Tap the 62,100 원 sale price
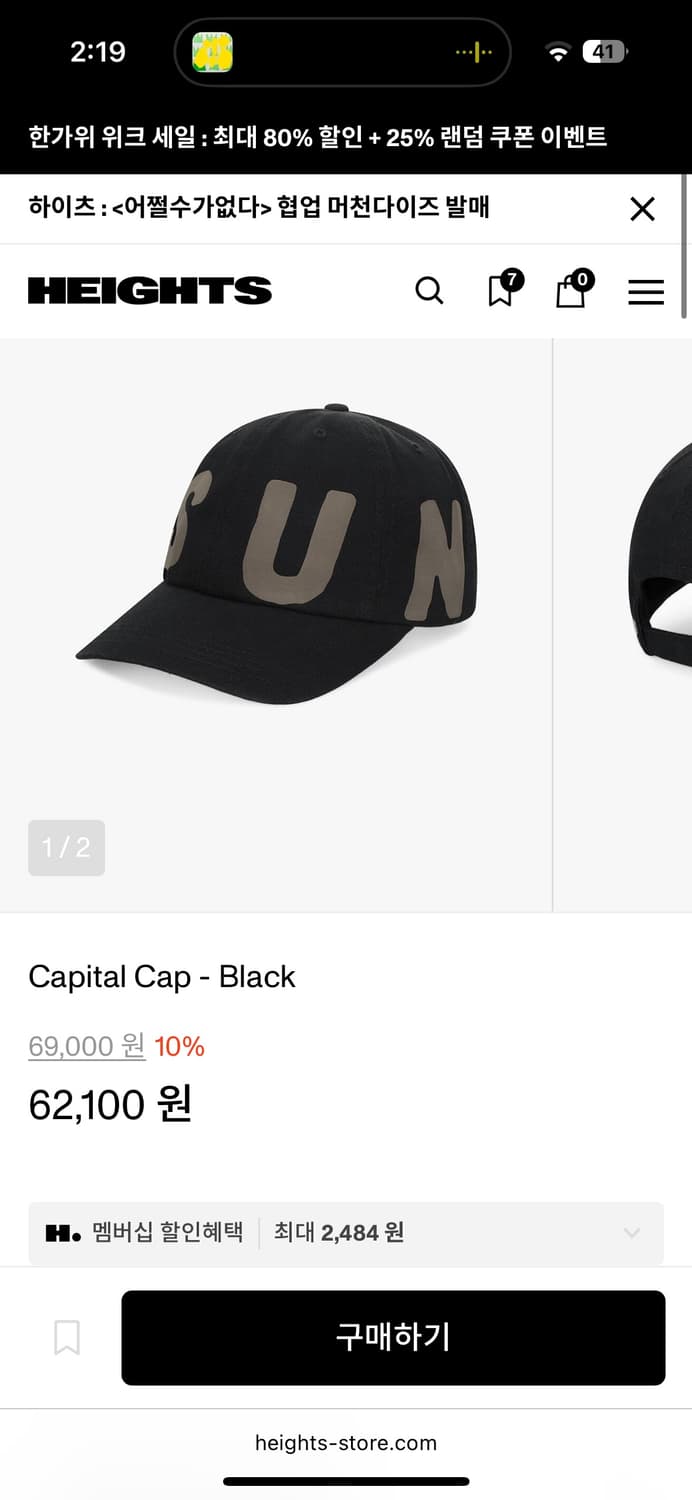 coord(110,1104)
